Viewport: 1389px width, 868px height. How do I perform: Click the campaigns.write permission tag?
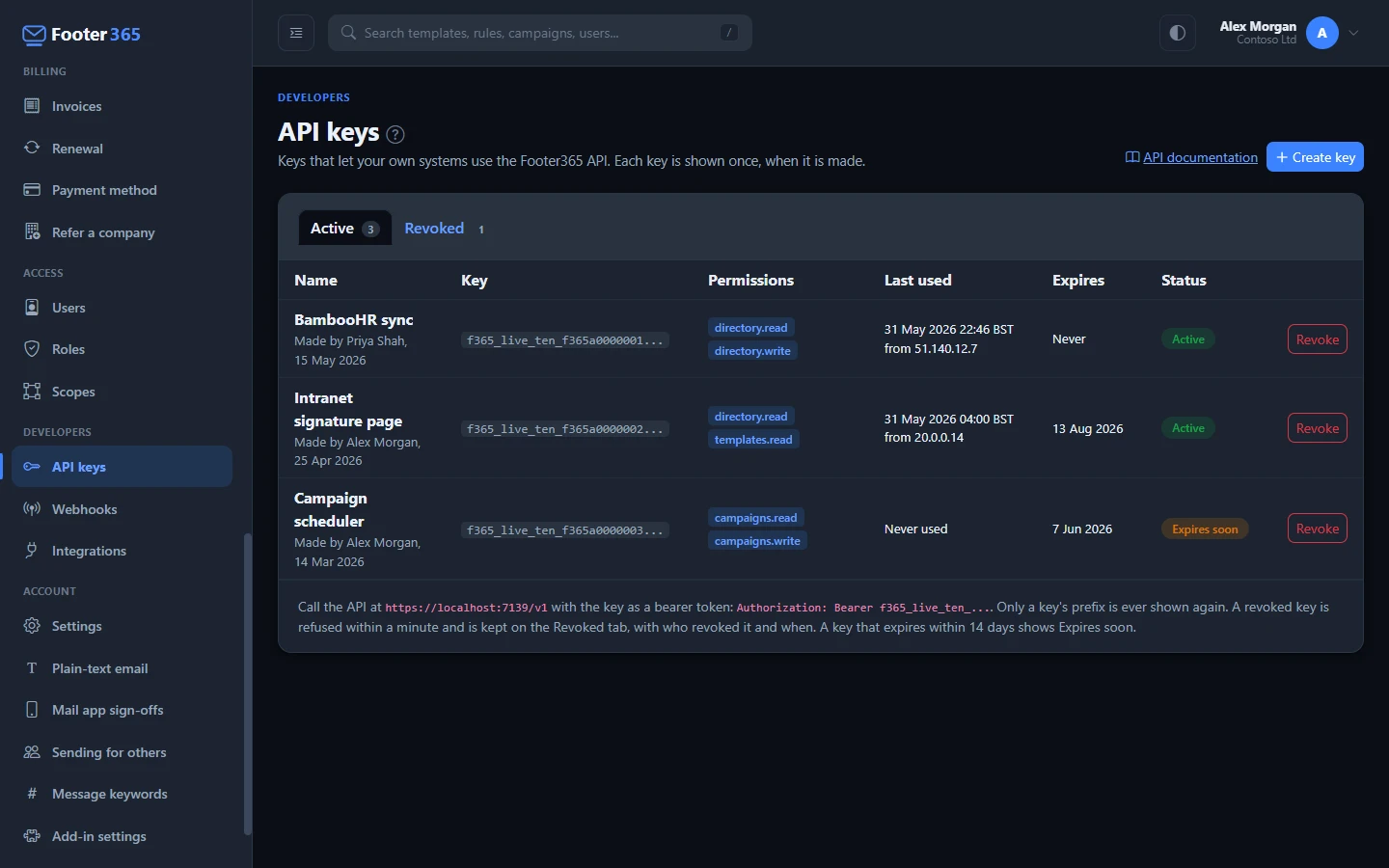coord(757,541)
